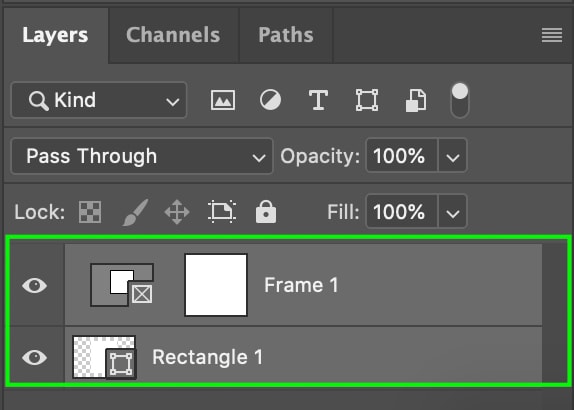Open the Kind filter type dropdown
The image size is (574, 410).
(99, 100)
